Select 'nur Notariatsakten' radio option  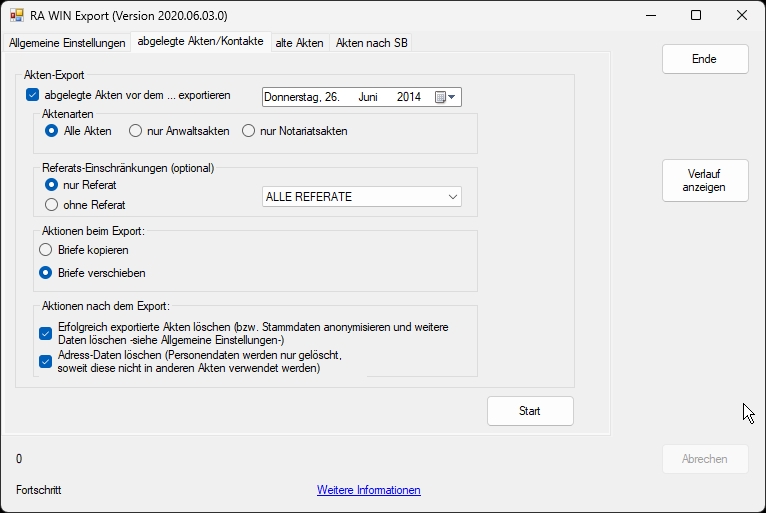click(249, 131)
